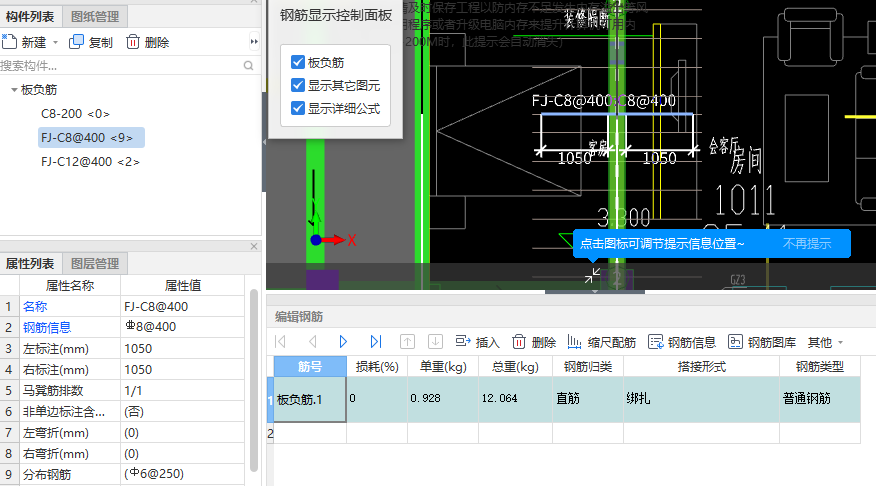Screen dimensions: 876x486
Task: Click the 新建 new component icon
Action: [x=9, y=42]
